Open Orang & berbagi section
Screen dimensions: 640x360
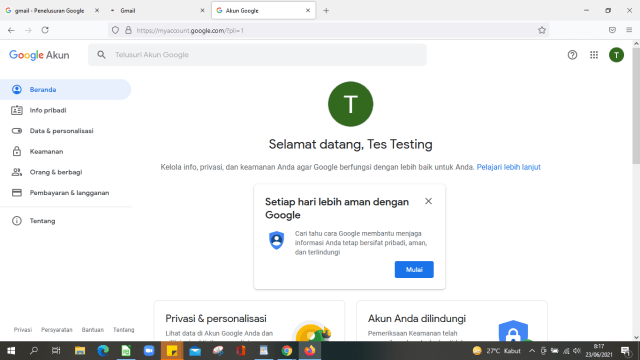click(x=65, y=172)
